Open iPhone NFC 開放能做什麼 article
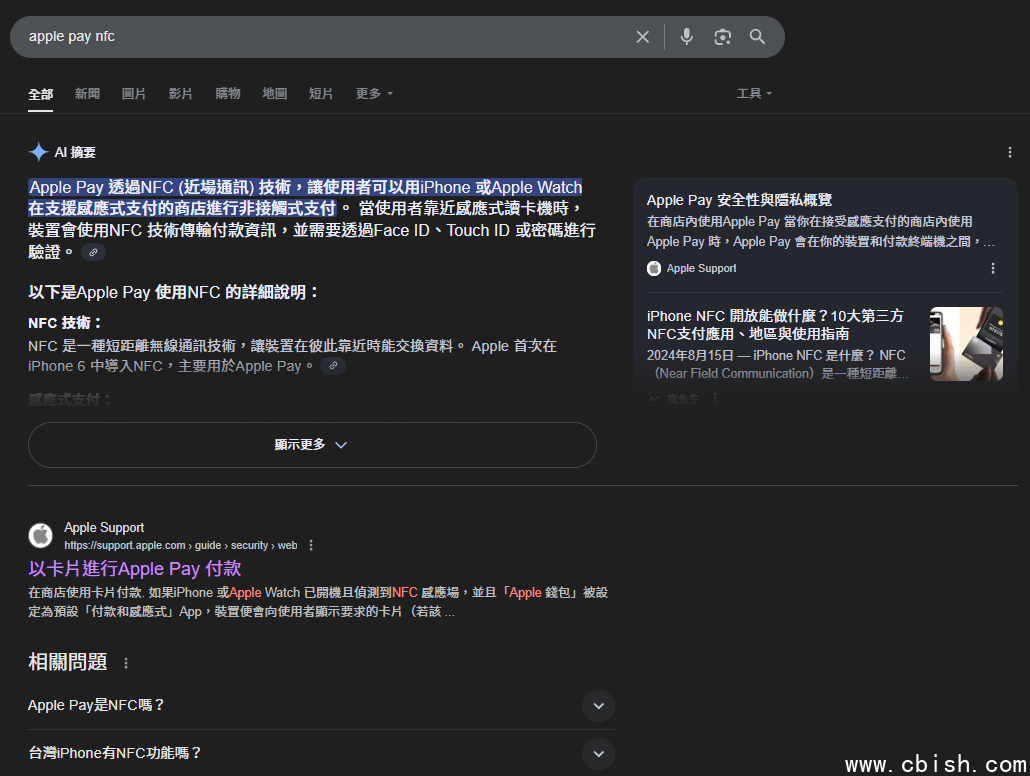 [775, 325]
